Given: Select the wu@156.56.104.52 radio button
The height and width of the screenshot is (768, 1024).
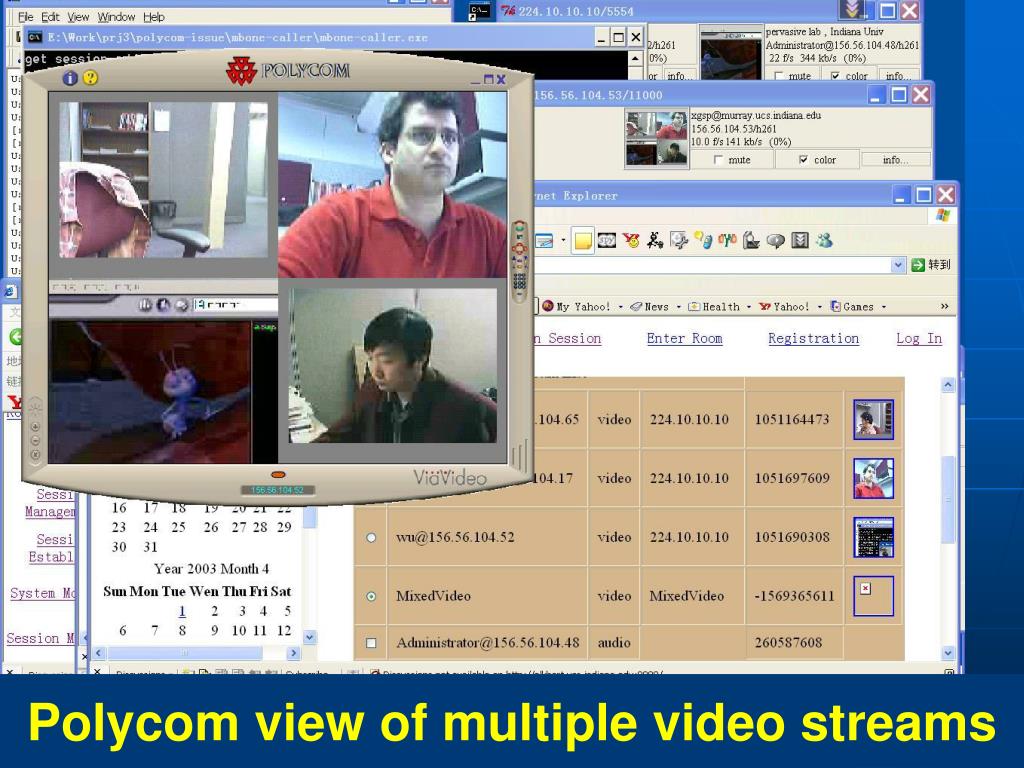Looking at the screenshot, I should (371, 537).
